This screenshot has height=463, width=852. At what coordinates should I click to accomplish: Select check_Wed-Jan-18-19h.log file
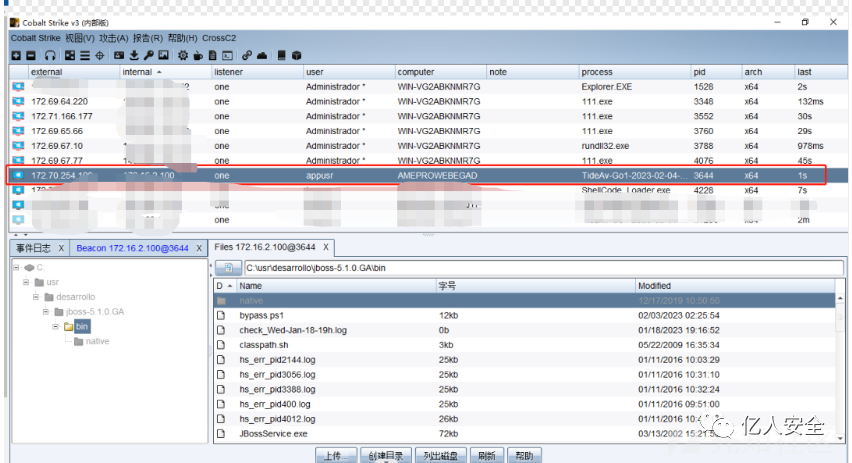[x=524, y=330]
